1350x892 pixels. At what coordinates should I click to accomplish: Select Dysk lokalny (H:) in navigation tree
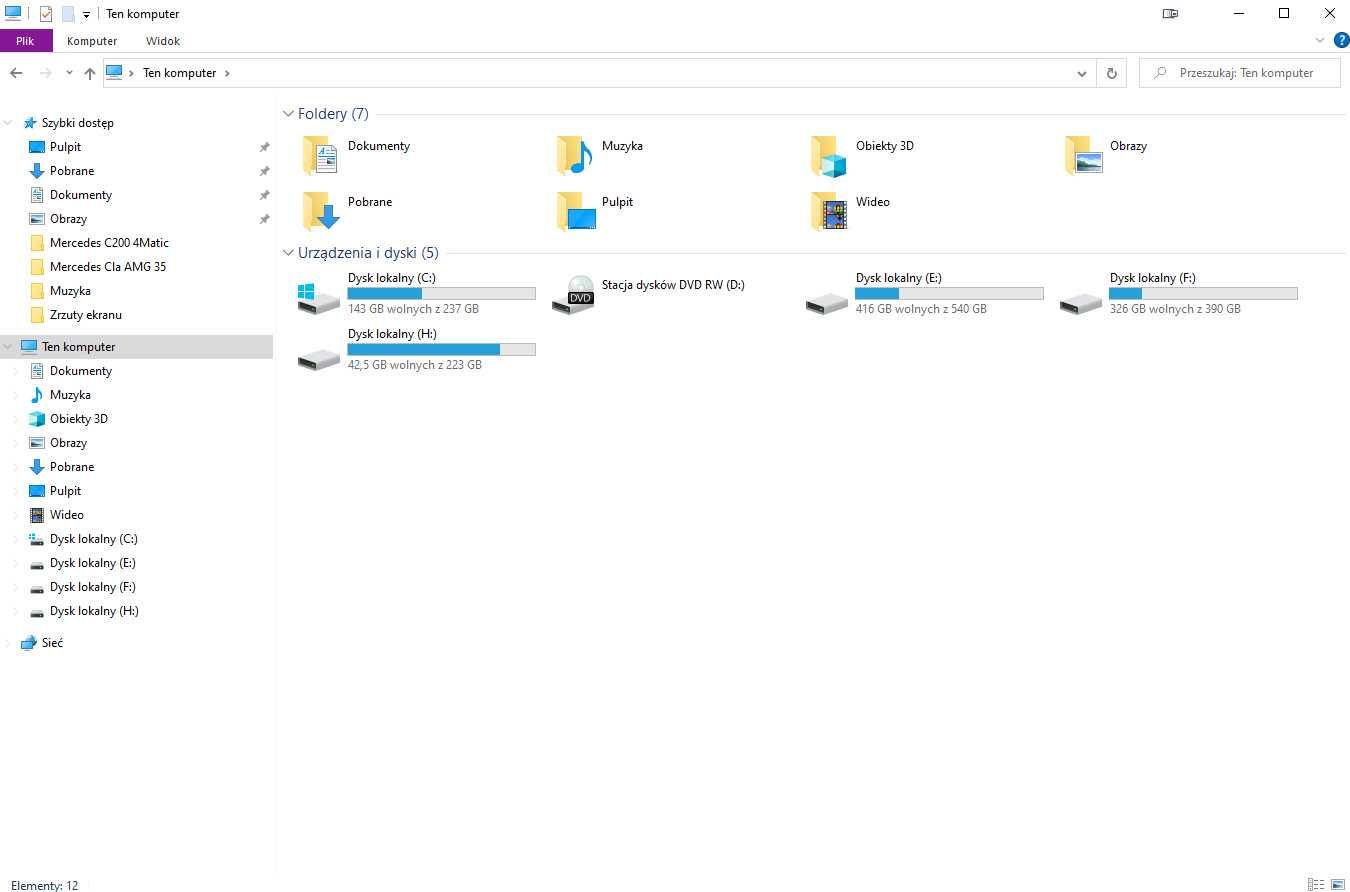click(x=94, y=611)
